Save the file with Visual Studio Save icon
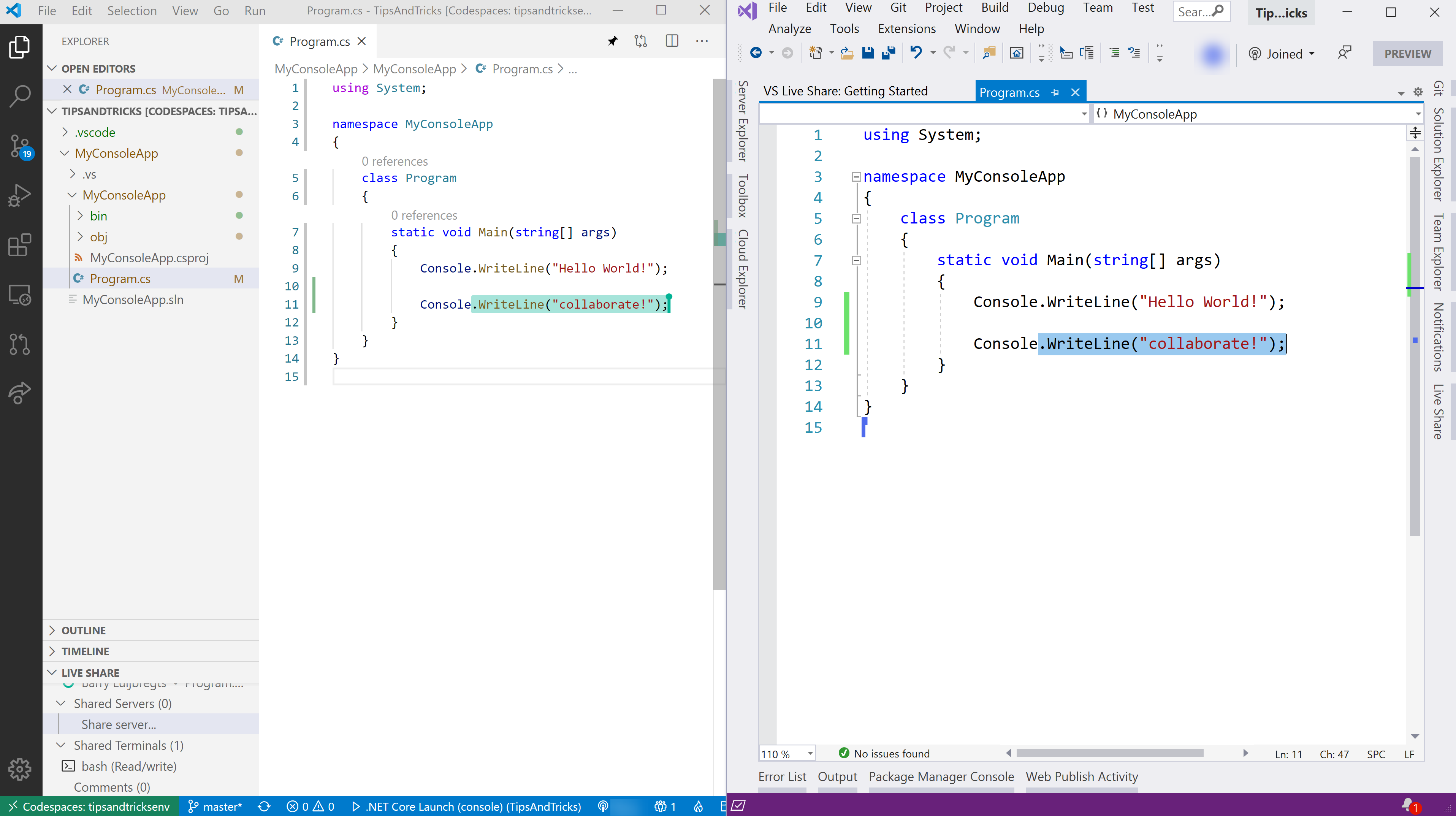Image resolution: width=1456 pixels, height=816 pixels. click(x=868, y=53)
